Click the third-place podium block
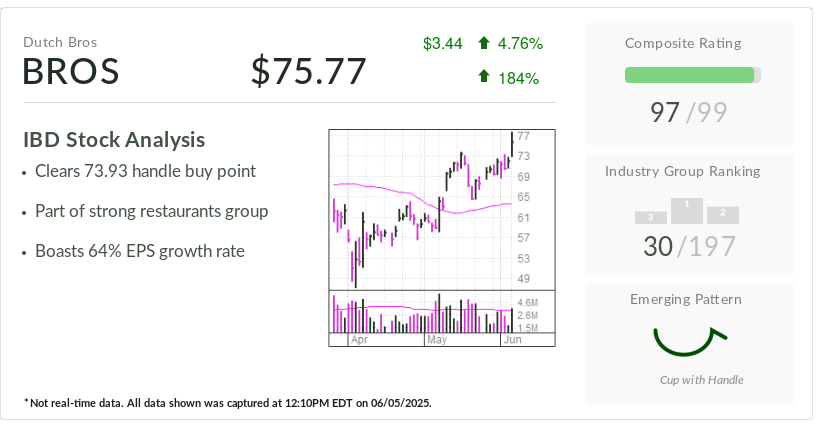The image size is (816, 430). [x=651, y=217]
